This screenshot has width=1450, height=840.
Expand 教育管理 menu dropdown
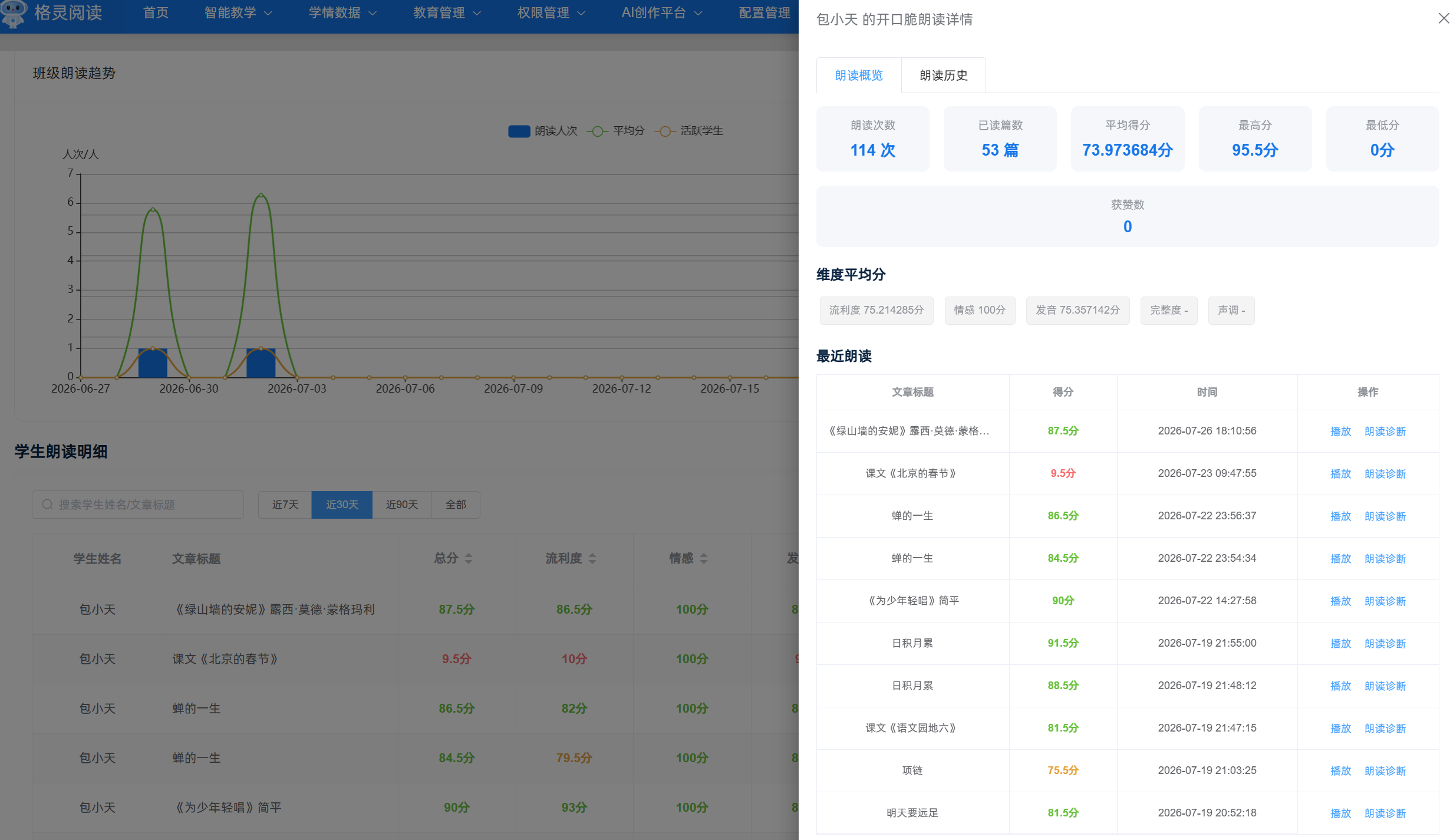(446, 13)
